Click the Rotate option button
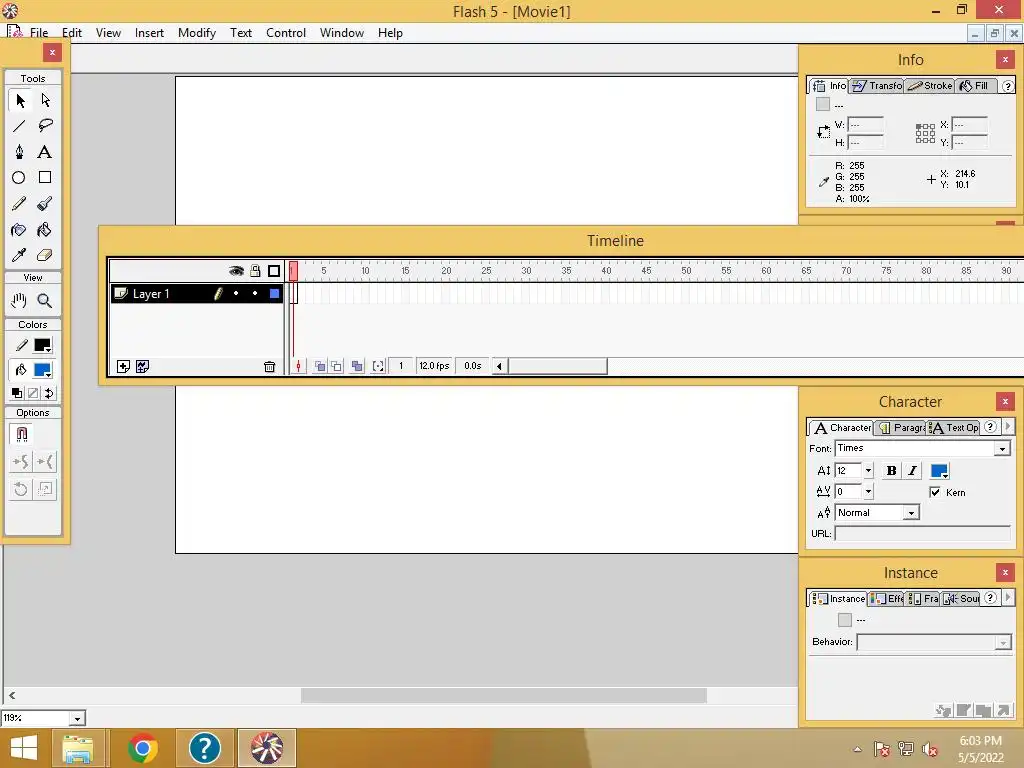This screenshot has width=1024, height=768. click(x=21, y=488)
